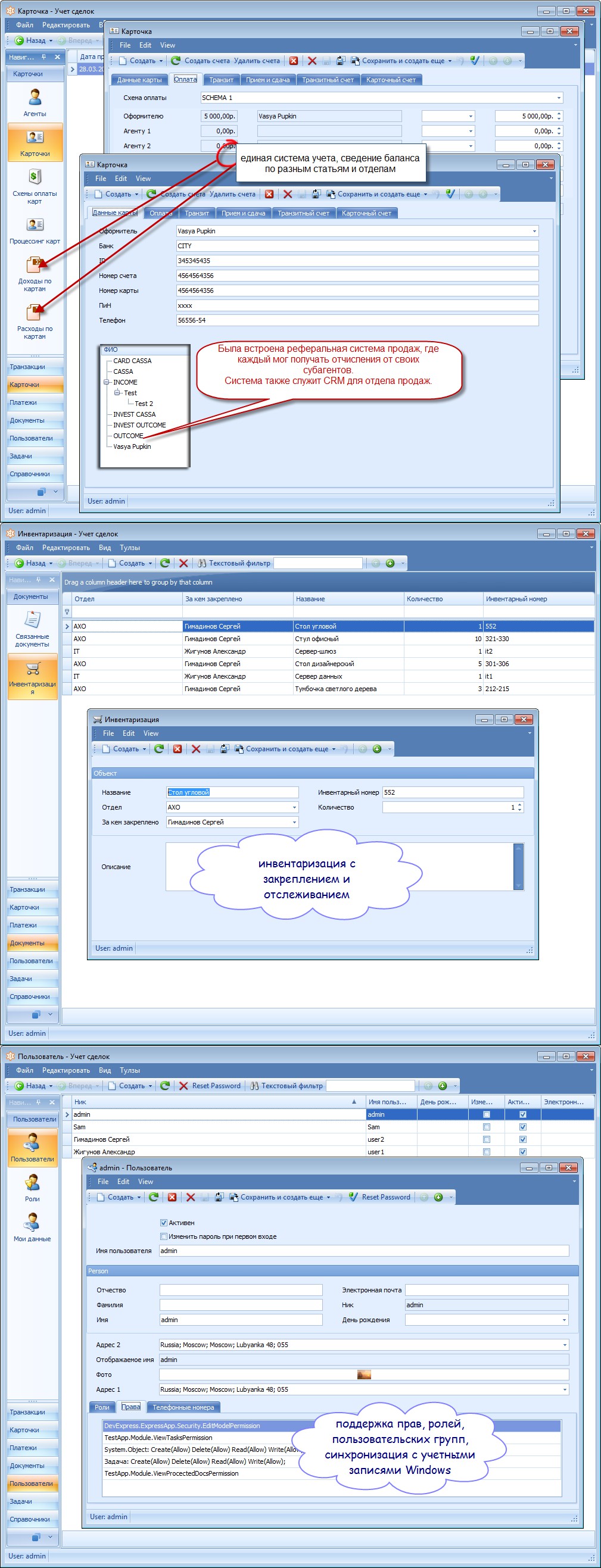
Task: Open Отдел dropdown in Инвентаризация dialog
Action: [294, 807]
